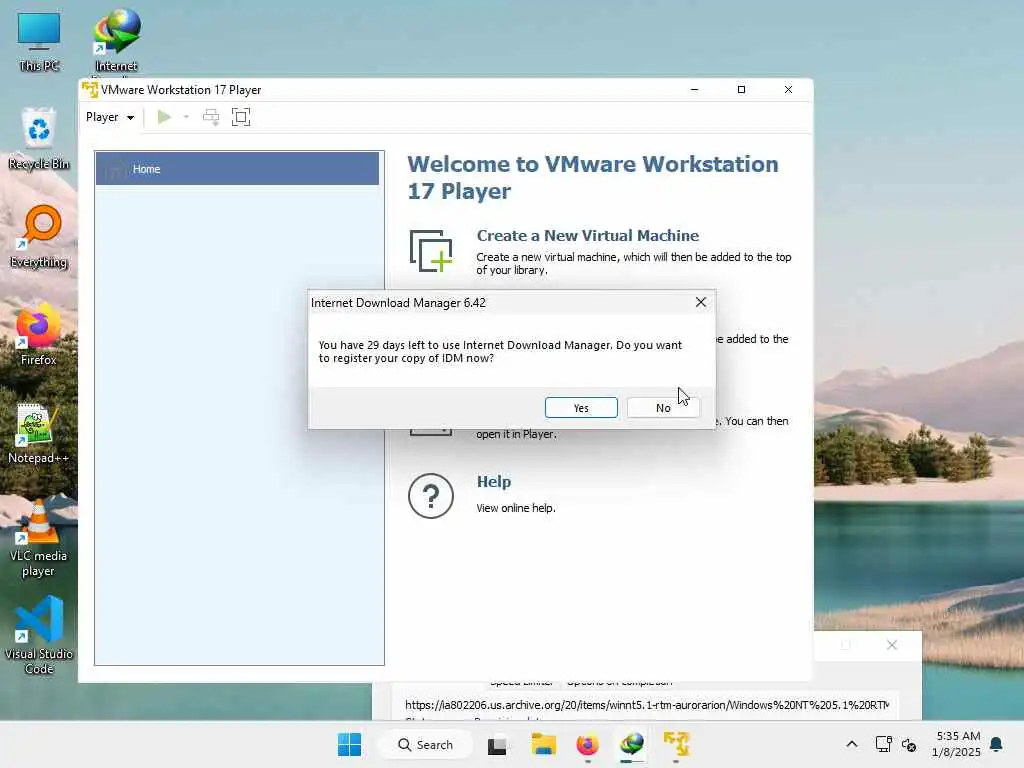
Task: Click archive.org URL in IDM download window
Action: (x=647, y=705)
